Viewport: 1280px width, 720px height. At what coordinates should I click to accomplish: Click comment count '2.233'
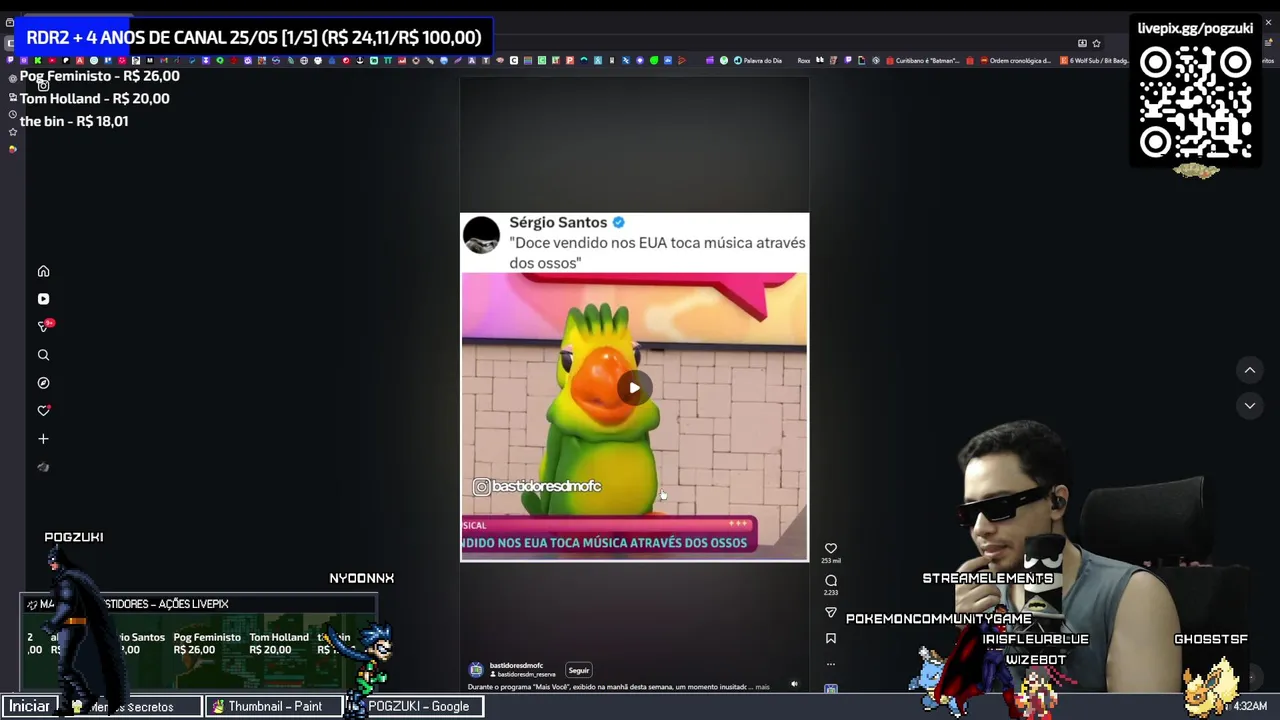click(x=830, y=593)
